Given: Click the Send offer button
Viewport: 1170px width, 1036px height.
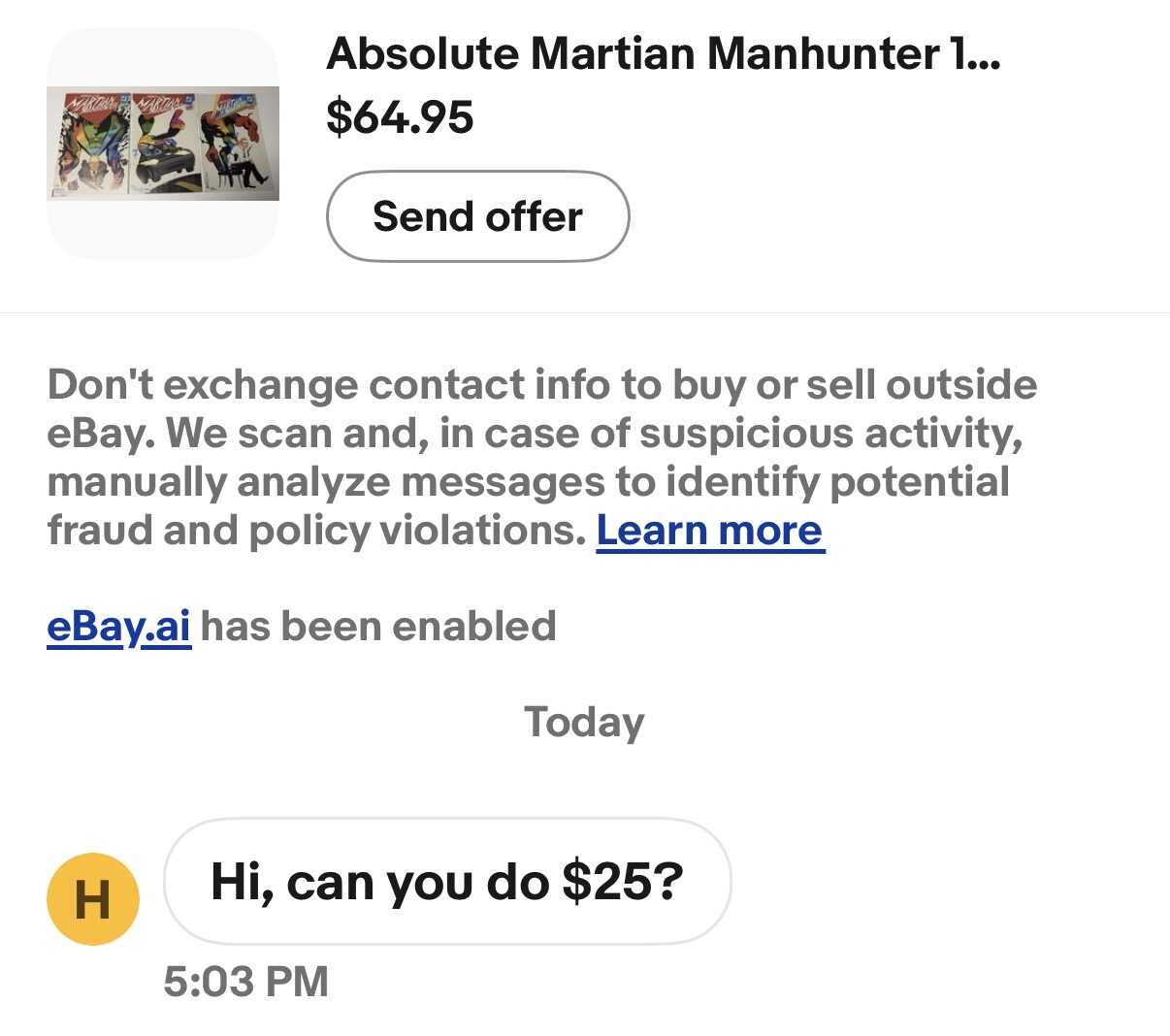Looking at the screenshot, I should (477, 216).
